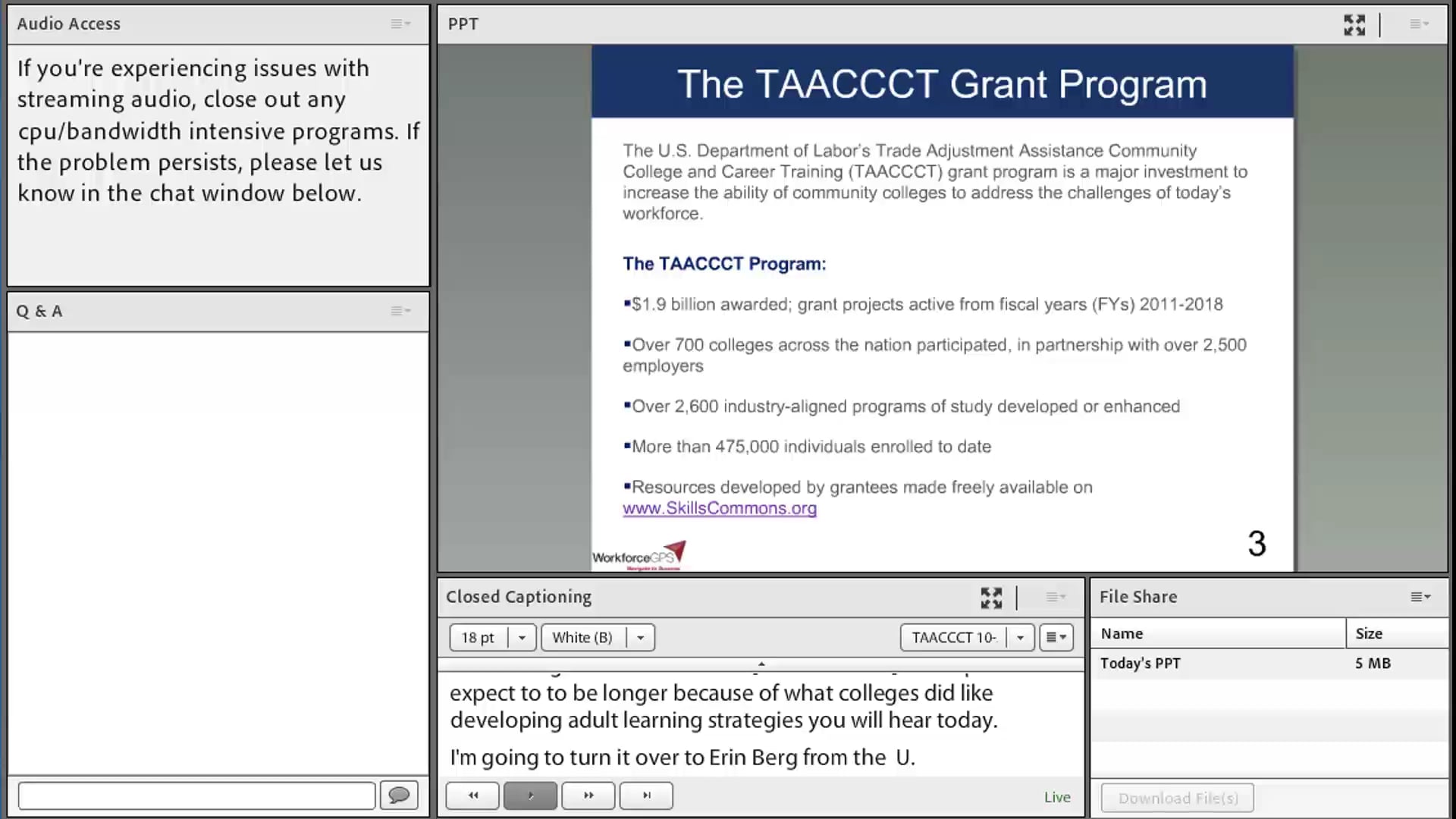Click The TAACCCT Program: heading on slide

point(724,264)
